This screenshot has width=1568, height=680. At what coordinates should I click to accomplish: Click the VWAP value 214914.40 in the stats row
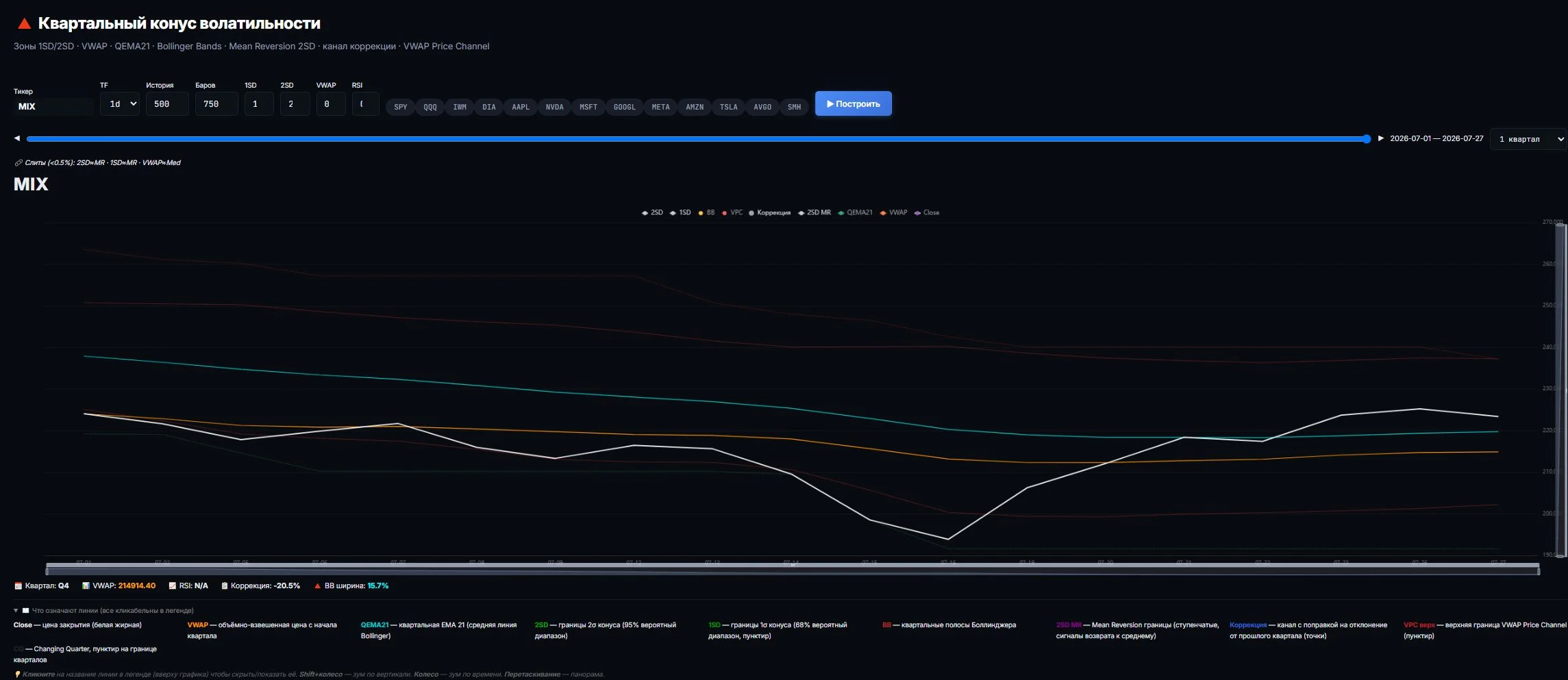click(136, 586)
